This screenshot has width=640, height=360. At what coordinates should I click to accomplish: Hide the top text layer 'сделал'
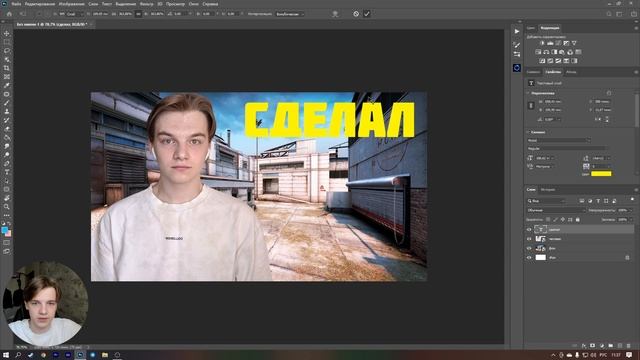coord(529,229)
